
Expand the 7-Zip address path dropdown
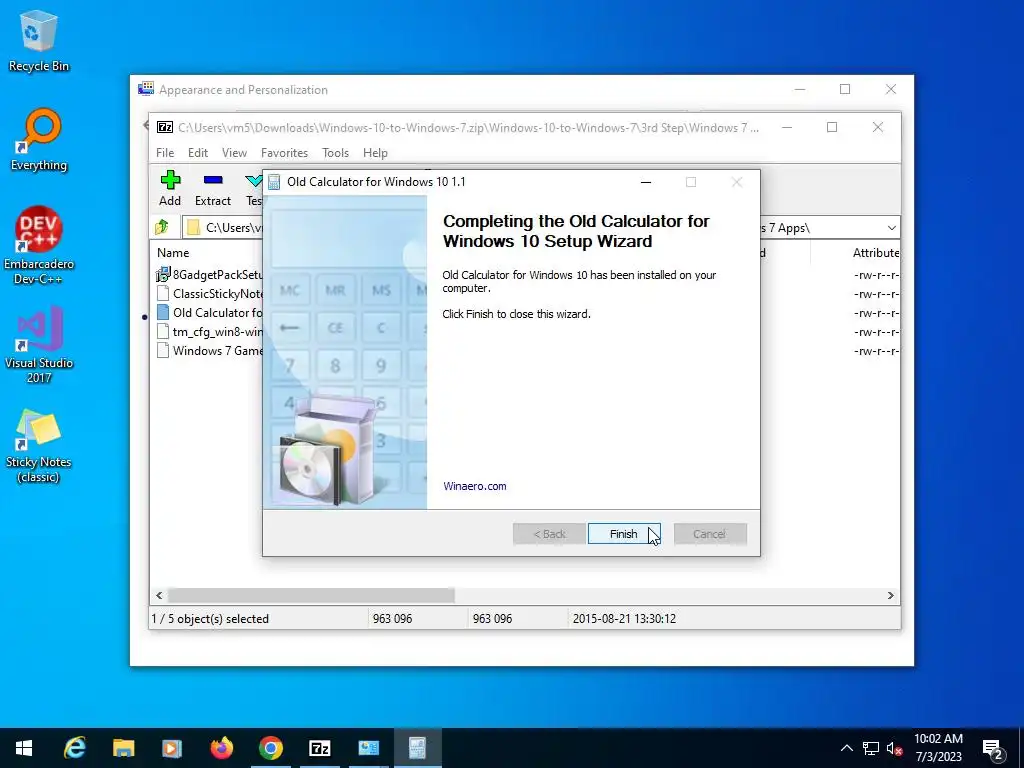891,228
